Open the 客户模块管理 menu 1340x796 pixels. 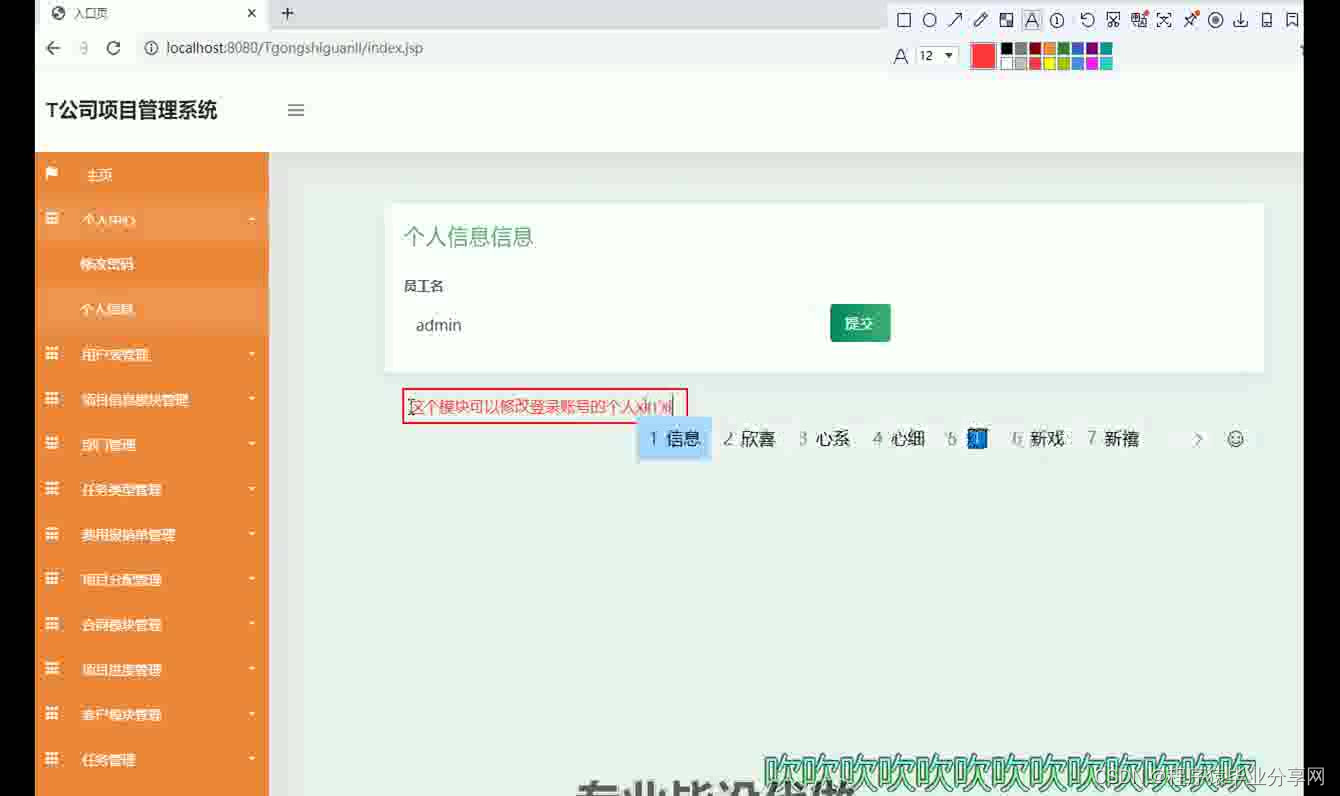pos(152,715)
